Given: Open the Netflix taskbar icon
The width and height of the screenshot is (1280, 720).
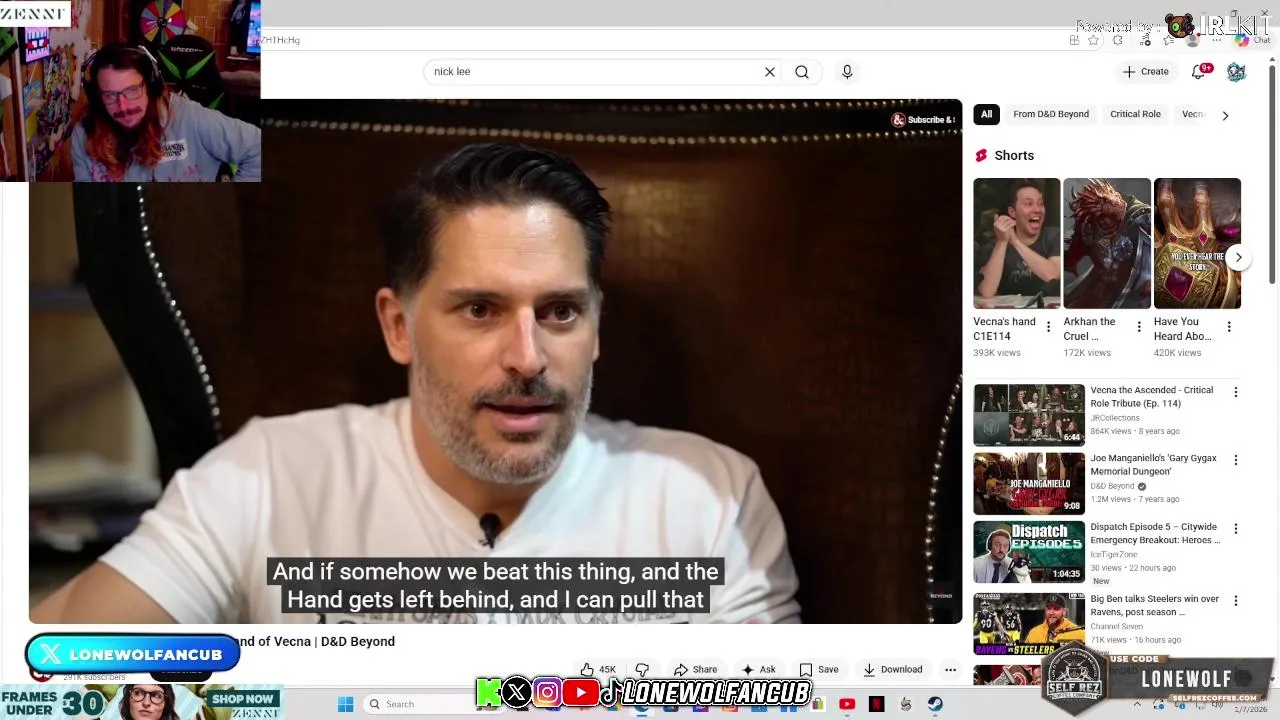Looking at the screenshot, I should coord(876,704).
